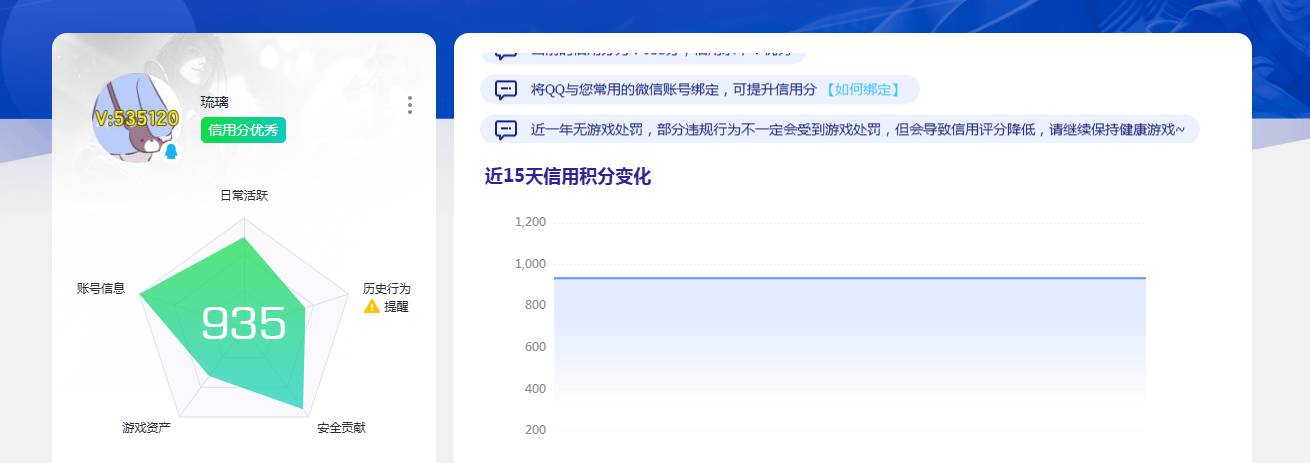
Task: Click the QQ penguin icon on avatar
Action: point(171,151)
